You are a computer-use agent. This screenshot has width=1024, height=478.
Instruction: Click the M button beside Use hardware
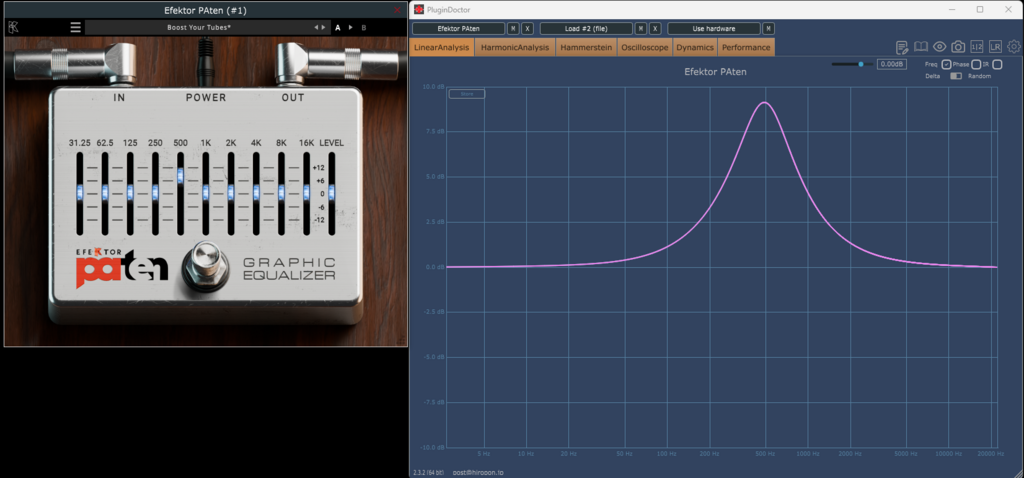click(769, 29)
